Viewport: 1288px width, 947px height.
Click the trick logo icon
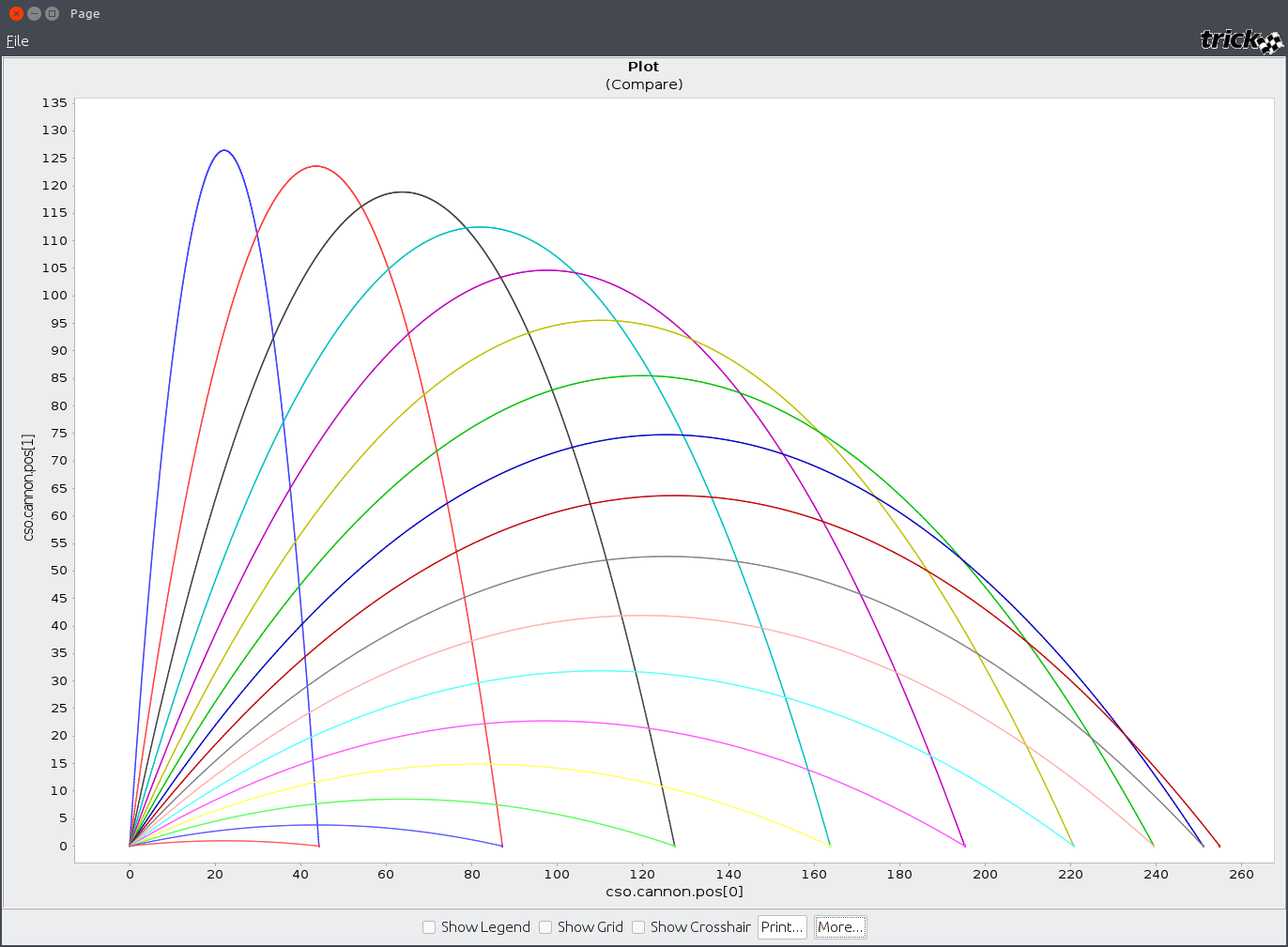point(1241,40)
